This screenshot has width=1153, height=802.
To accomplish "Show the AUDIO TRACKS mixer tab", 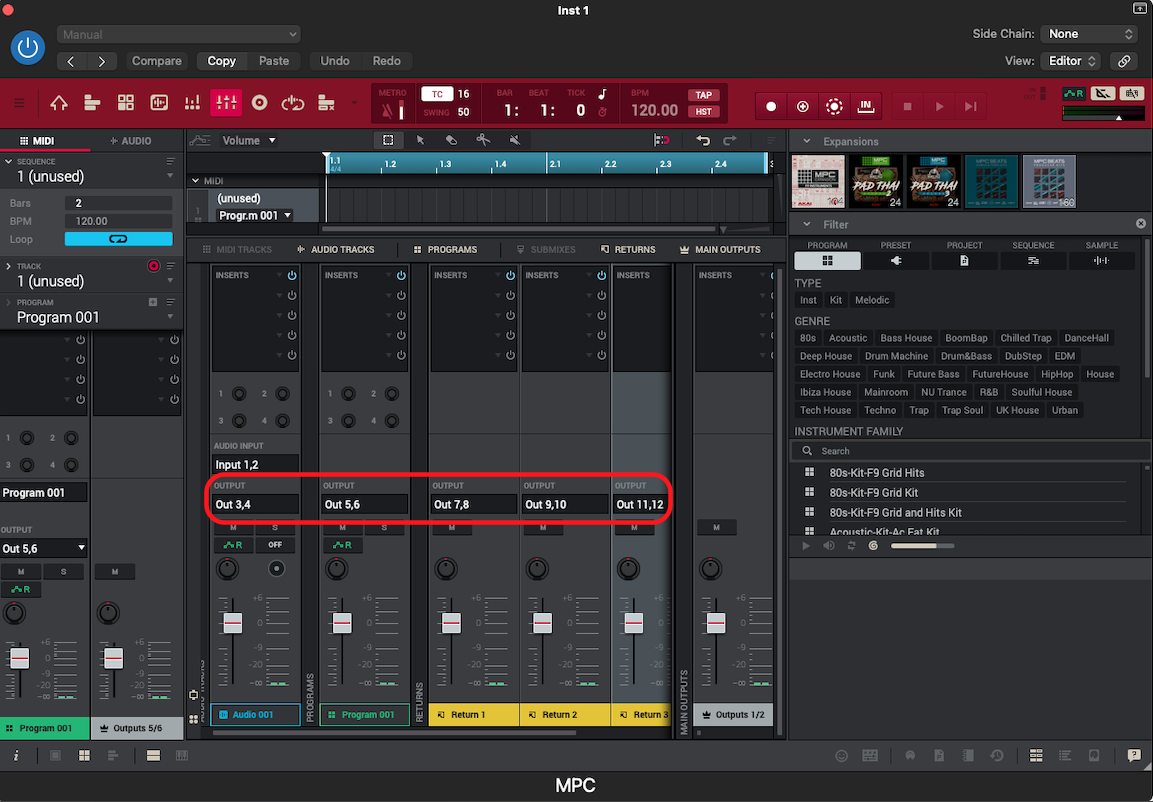I will point(335,249).
